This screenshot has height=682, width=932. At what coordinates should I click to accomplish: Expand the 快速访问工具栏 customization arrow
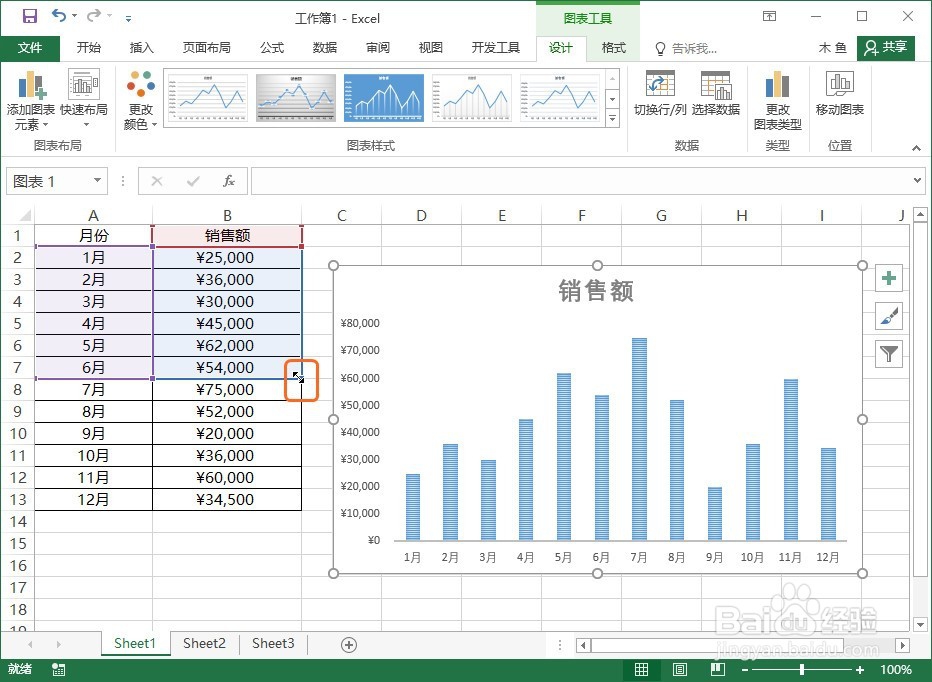click(127, 17)
